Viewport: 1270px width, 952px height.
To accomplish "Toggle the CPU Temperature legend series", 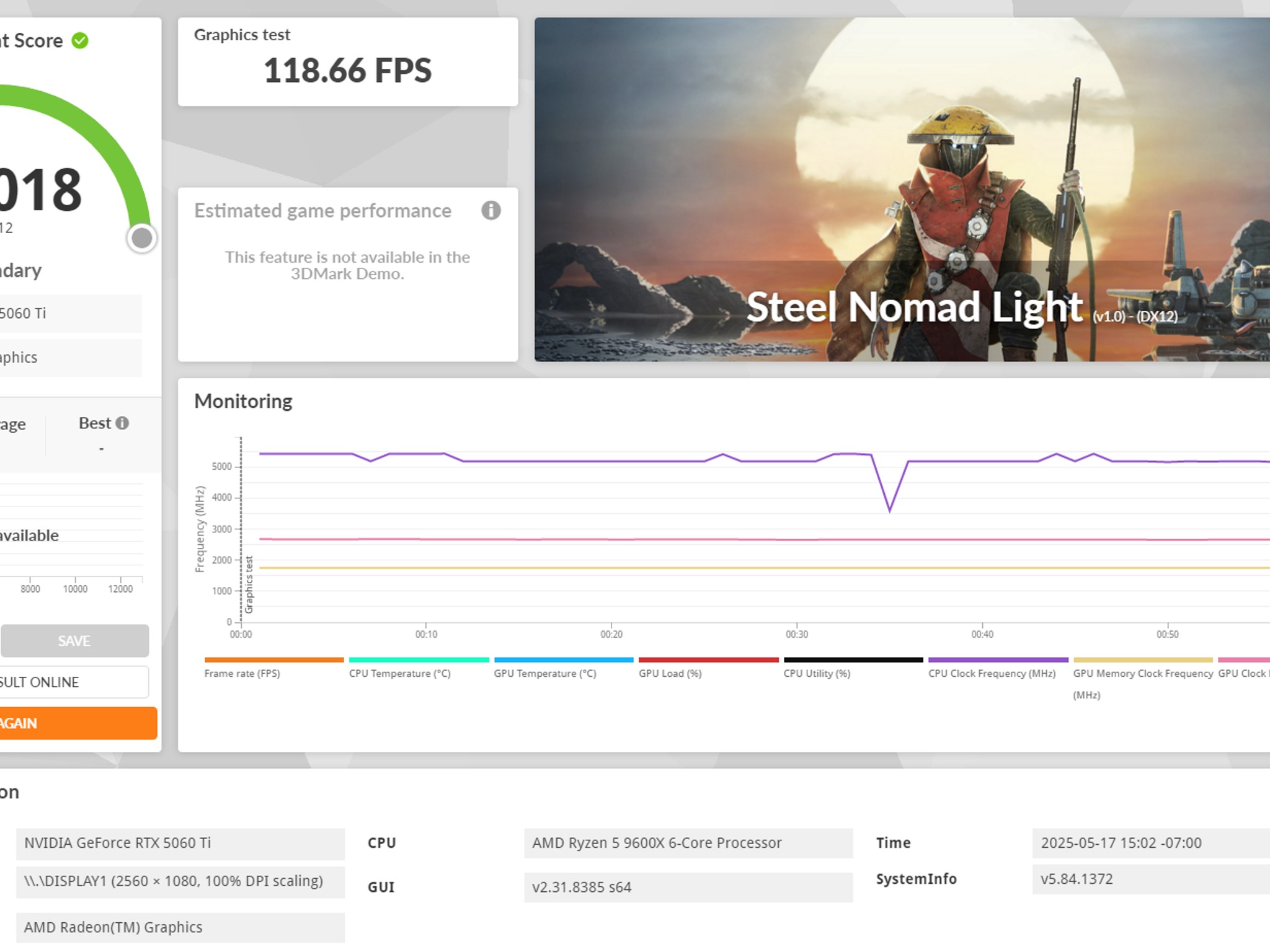I will pos(419,668).
